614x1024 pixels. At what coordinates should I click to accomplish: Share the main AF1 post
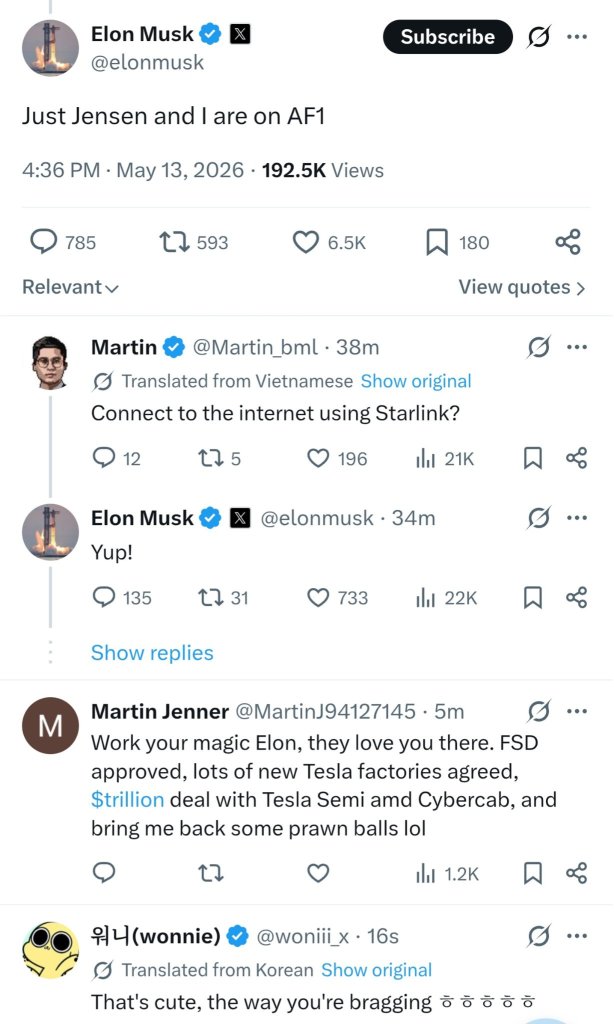pos(568,242)
